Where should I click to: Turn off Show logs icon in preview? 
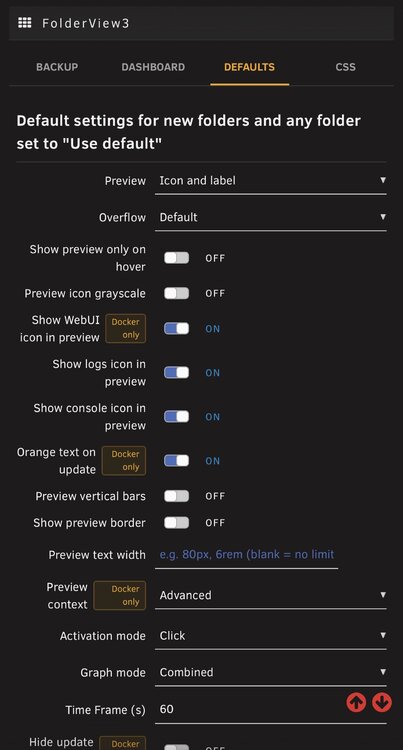(176, 373)
